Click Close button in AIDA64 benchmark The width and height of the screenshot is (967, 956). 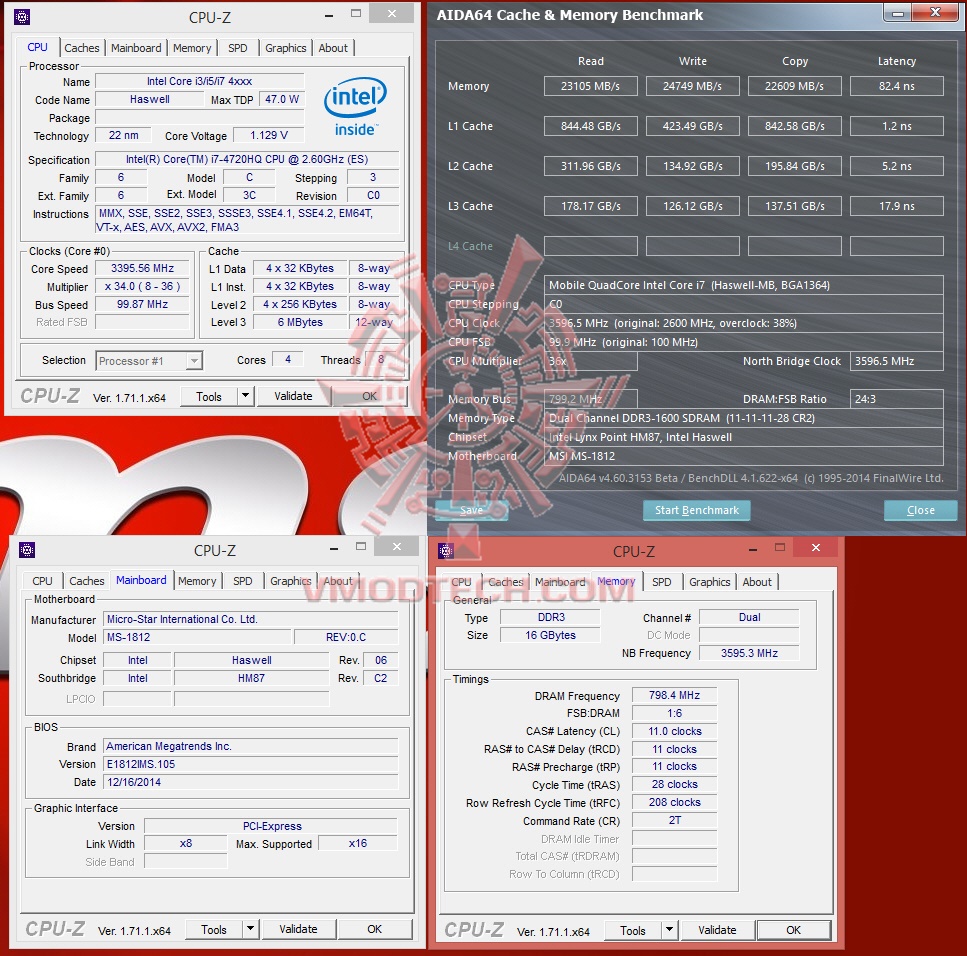[920, 510]
